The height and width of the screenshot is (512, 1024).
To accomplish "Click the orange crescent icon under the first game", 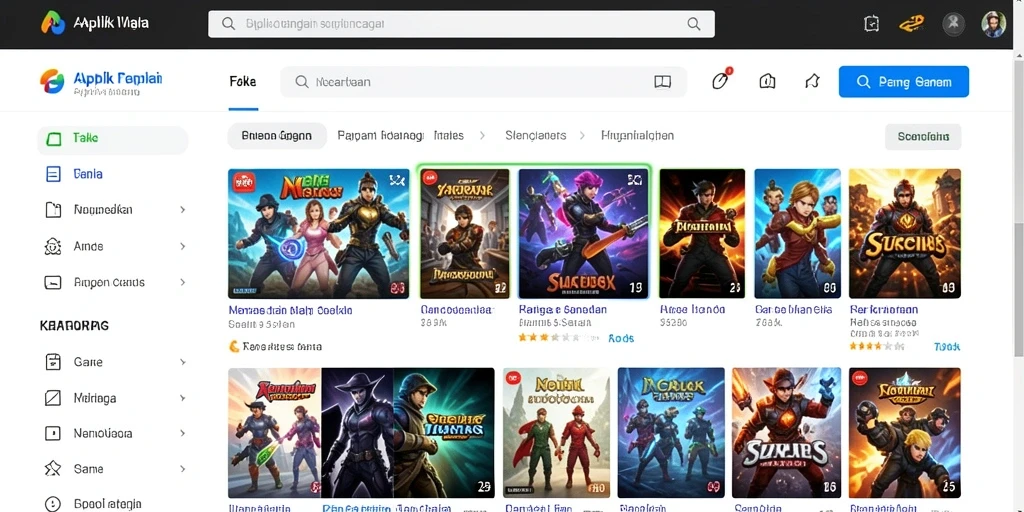I will pos(234,346).
